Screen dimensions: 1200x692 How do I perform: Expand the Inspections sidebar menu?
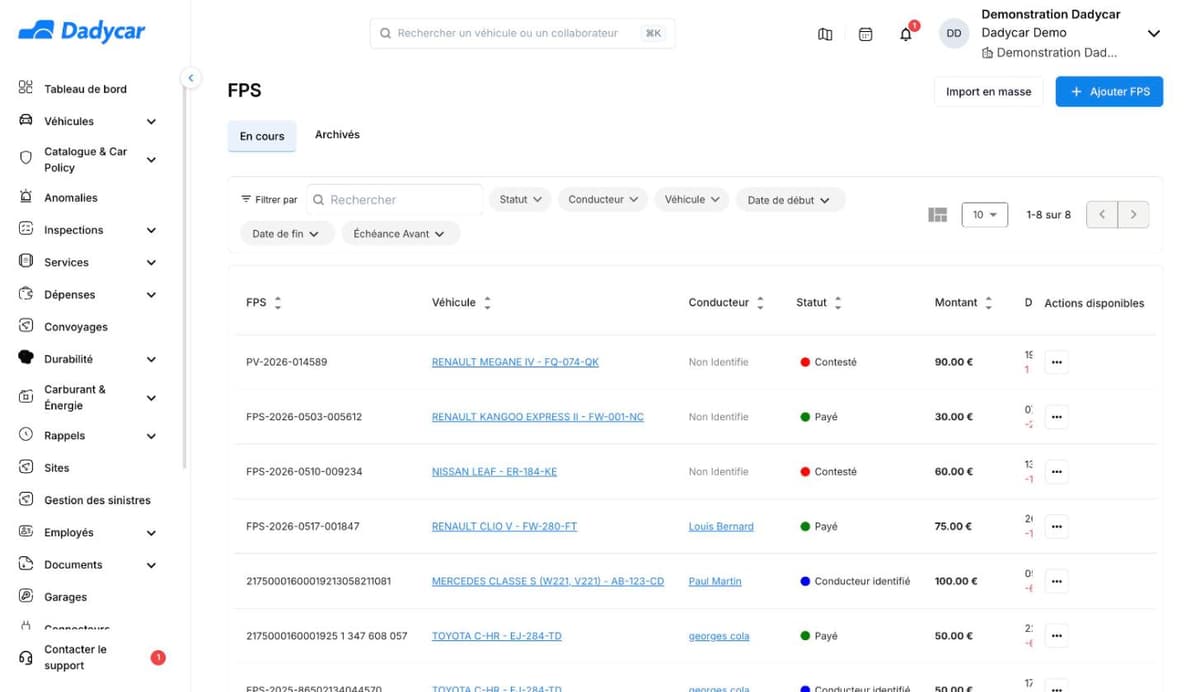click(151, 230)
